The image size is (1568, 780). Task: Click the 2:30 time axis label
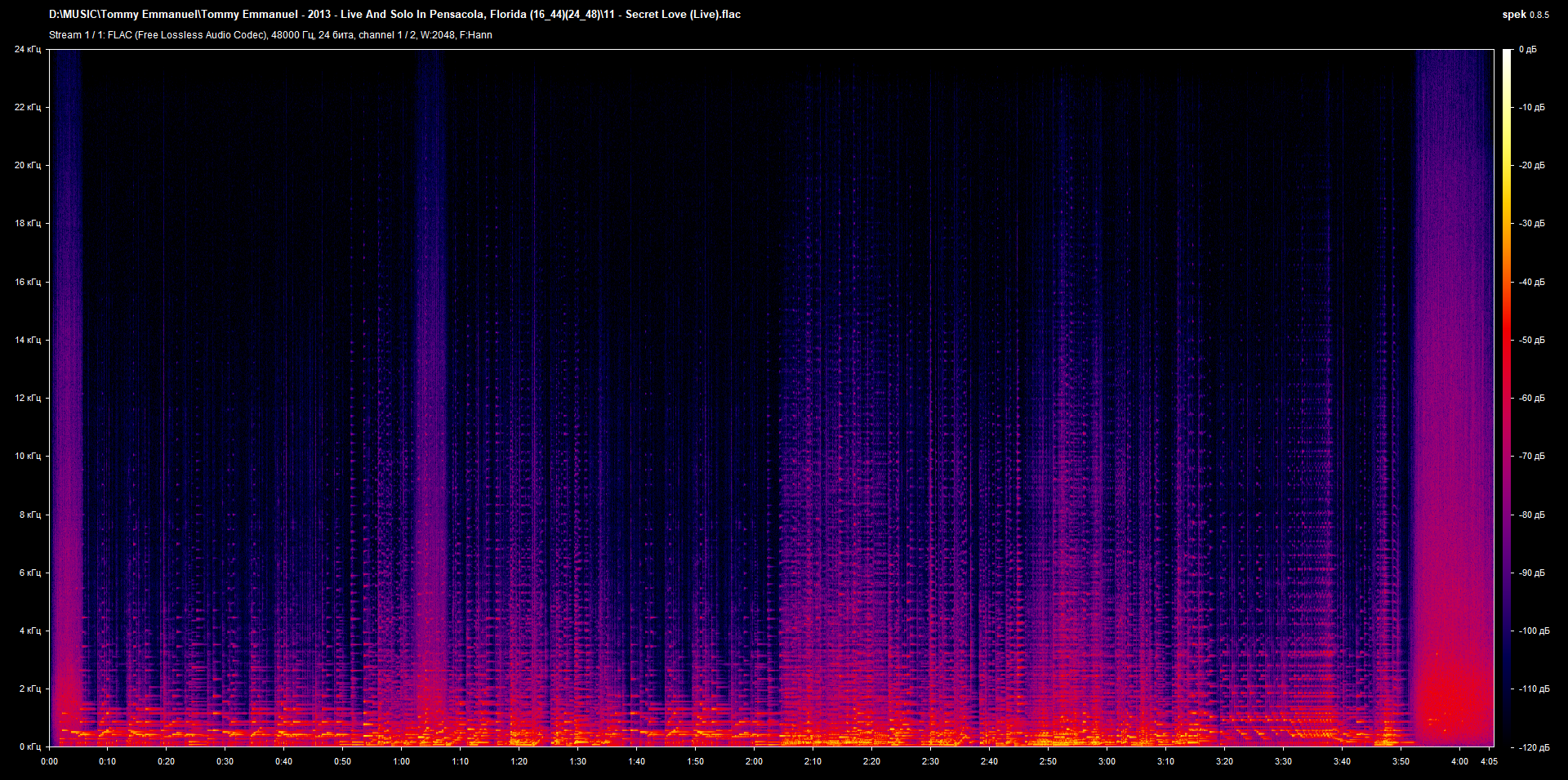(x=930, y=761)
